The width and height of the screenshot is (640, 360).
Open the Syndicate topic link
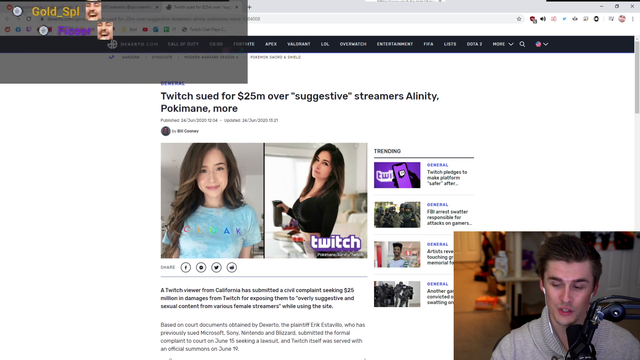tap(162, 57)
